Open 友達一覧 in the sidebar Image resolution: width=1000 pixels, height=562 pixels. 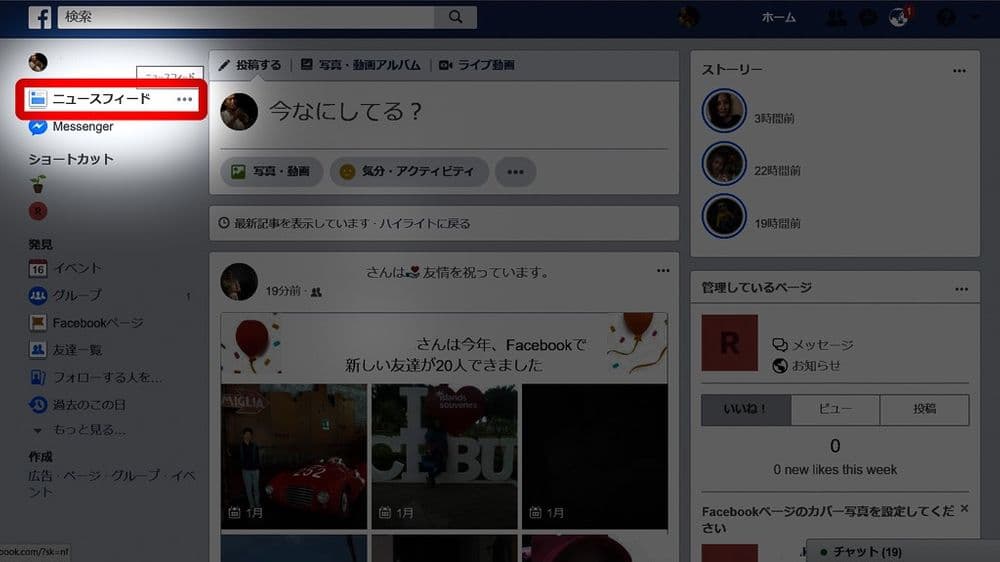point(76,350)
